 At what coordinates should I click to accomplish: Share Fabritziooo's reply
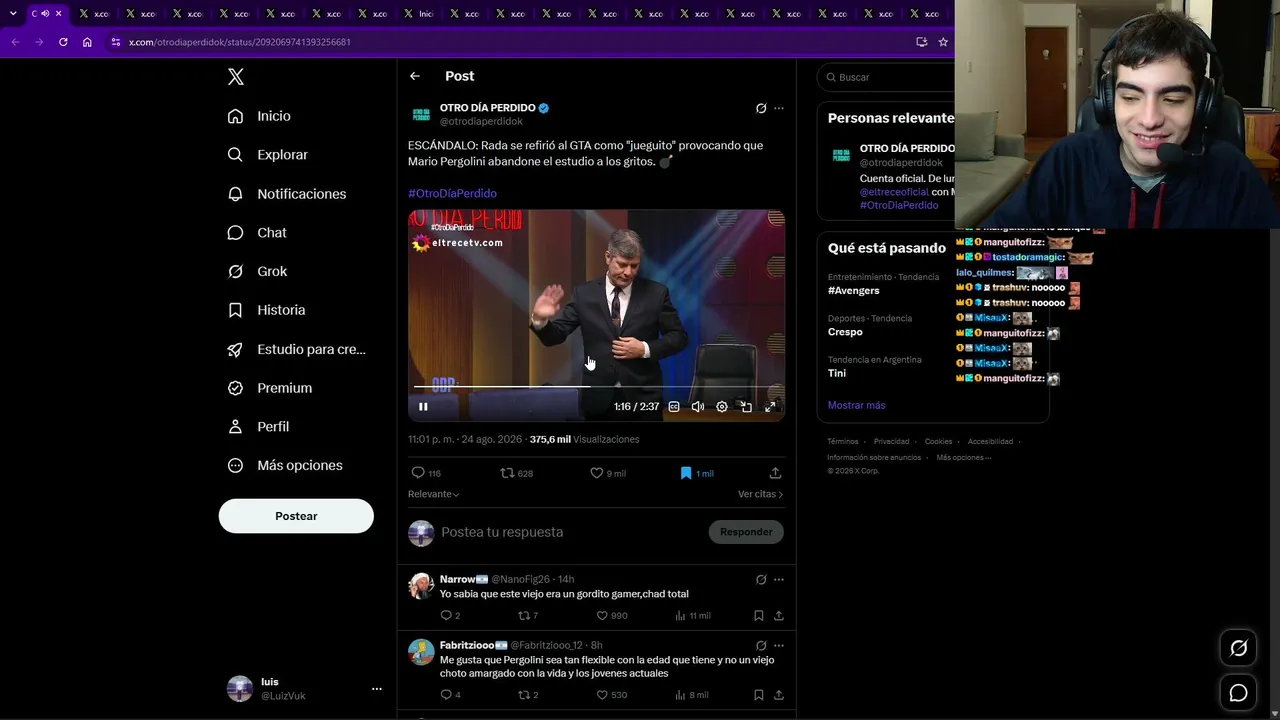pos(778,695)
